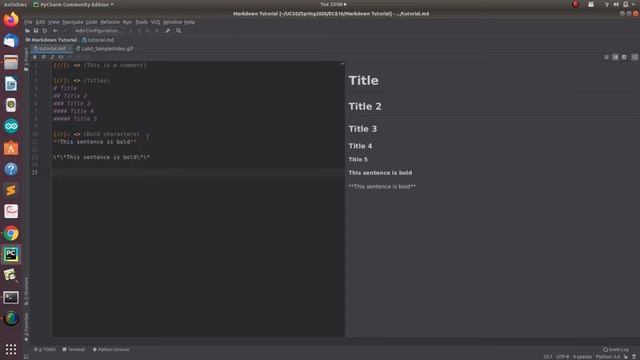Open the Navigate menu
The image size is (640, 360).
coord(73,22)
